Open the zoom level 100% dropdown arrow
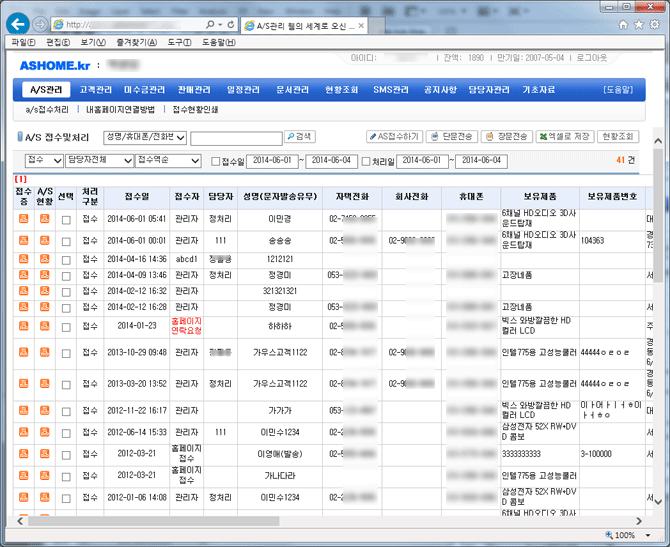The width and height of the screenshot is (670, 547). point(648,535)
